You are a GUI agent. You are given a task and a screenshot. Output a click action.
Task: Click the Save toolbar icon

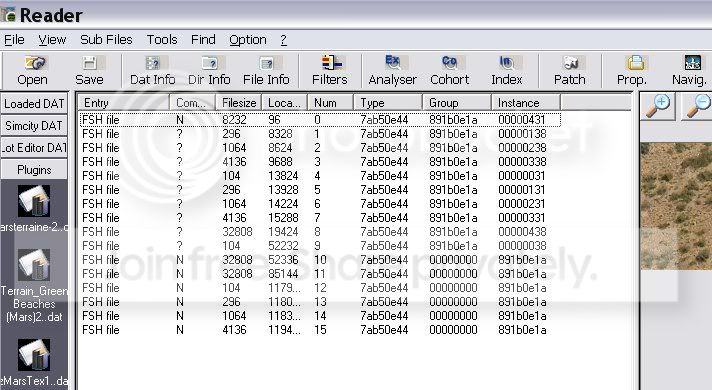coord(89,71)
